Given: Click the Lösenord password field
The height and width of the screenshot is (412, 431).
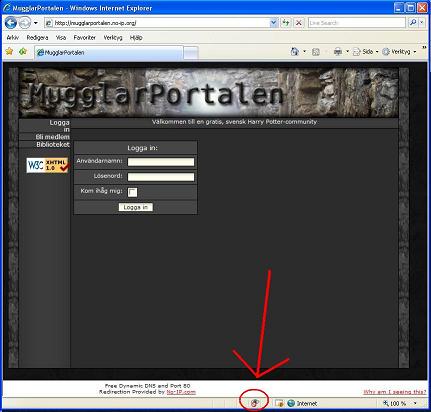Looking at the screenshot, I should (161, 177).
